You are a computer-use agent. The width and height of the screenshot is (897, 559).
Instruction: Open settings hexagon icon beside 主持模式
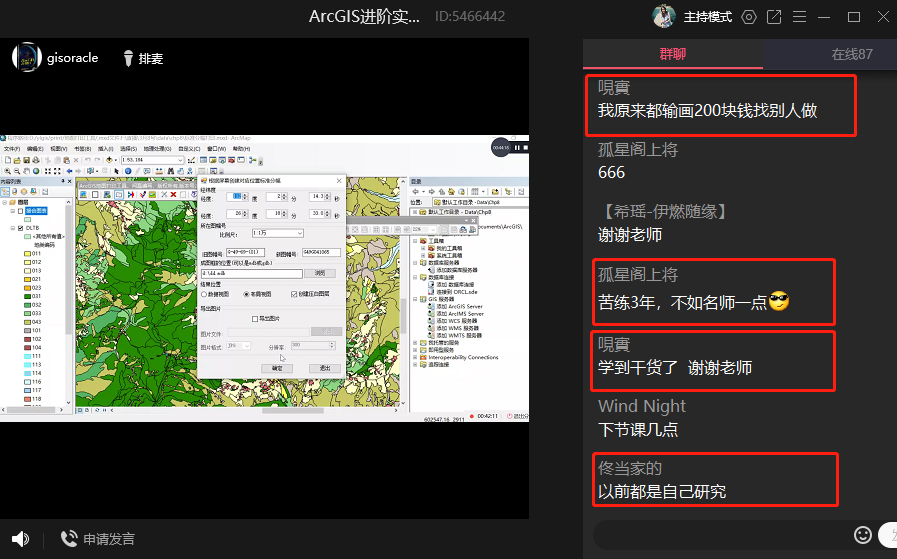pyautogui.click(x=749, y=17)
